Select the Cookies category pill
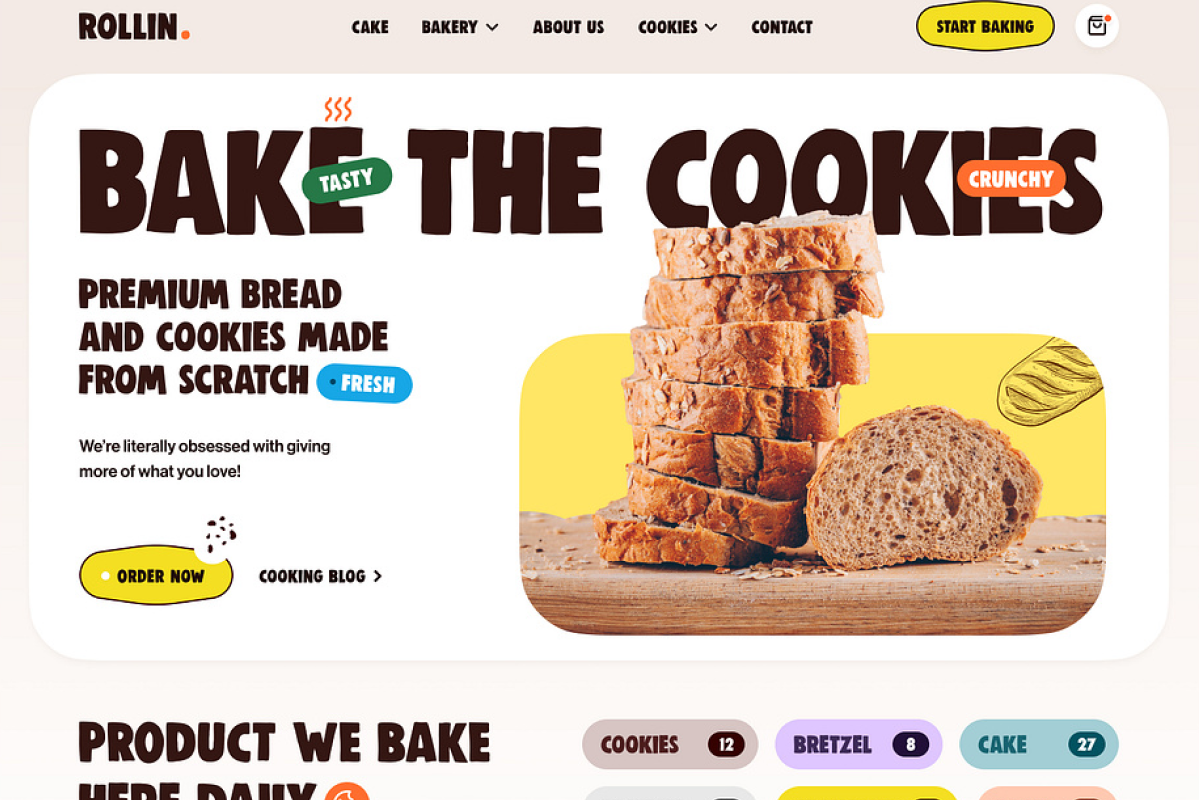This screenshot has width=1200, height=800. tap(670, 745)
